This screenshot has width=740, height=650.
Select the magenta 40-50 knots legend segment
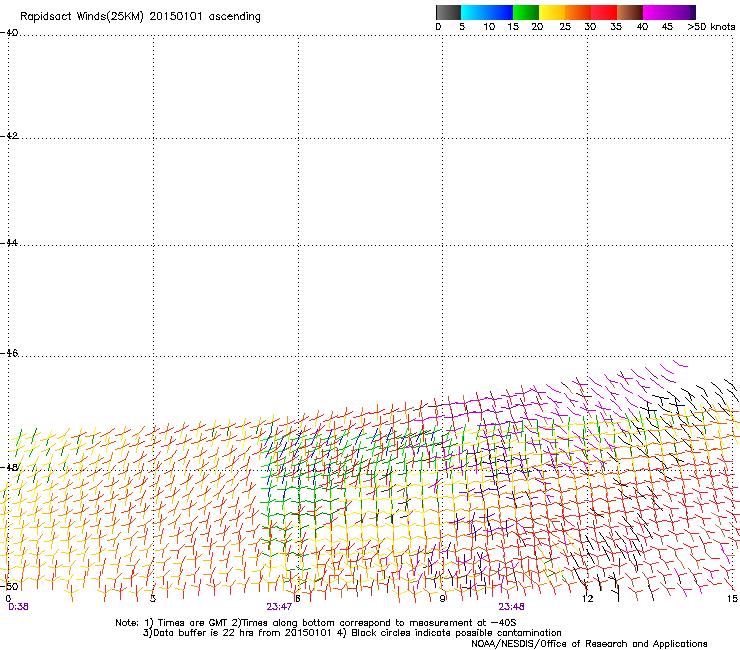click(666, 12)
